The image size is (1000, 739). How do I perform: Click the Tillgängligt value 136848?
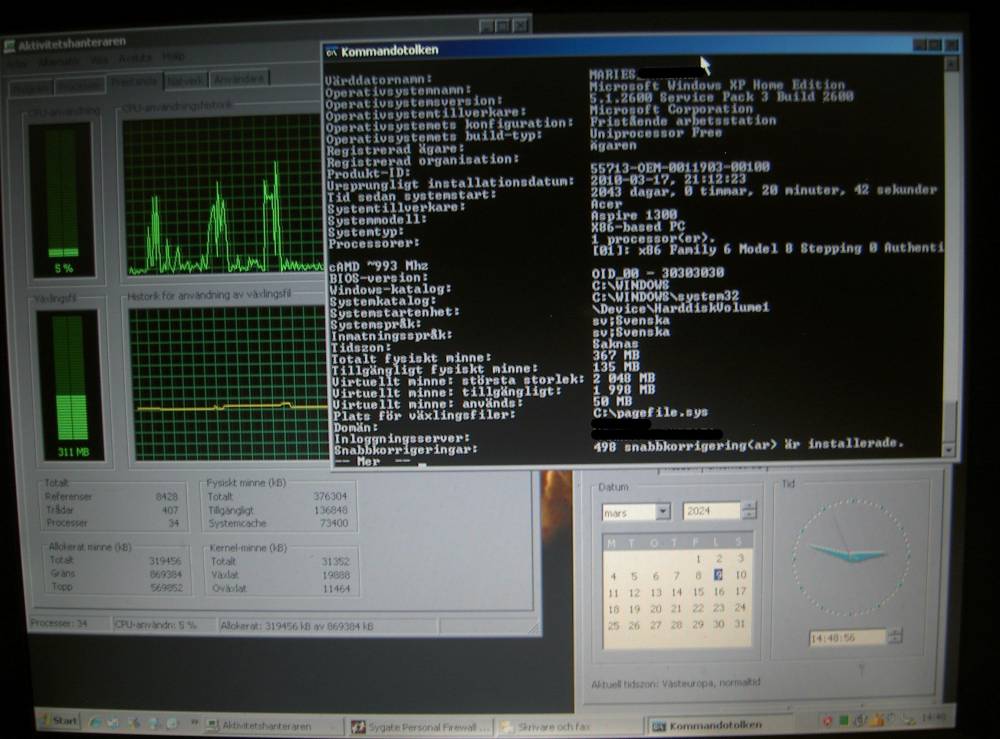330,510
